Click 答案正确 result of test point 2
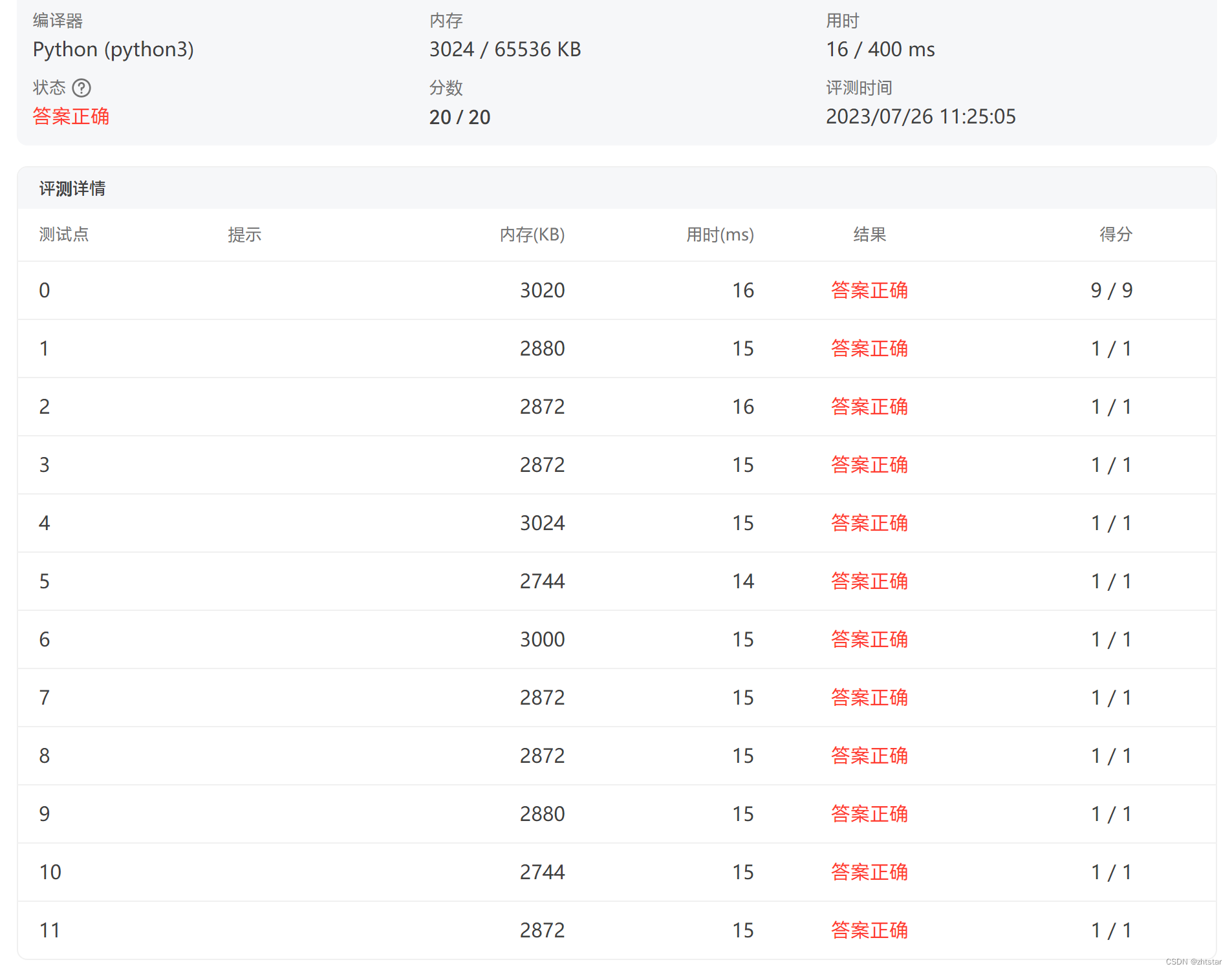The width and height of the screenshot is (1232, 971). click(x=869, y=407)
